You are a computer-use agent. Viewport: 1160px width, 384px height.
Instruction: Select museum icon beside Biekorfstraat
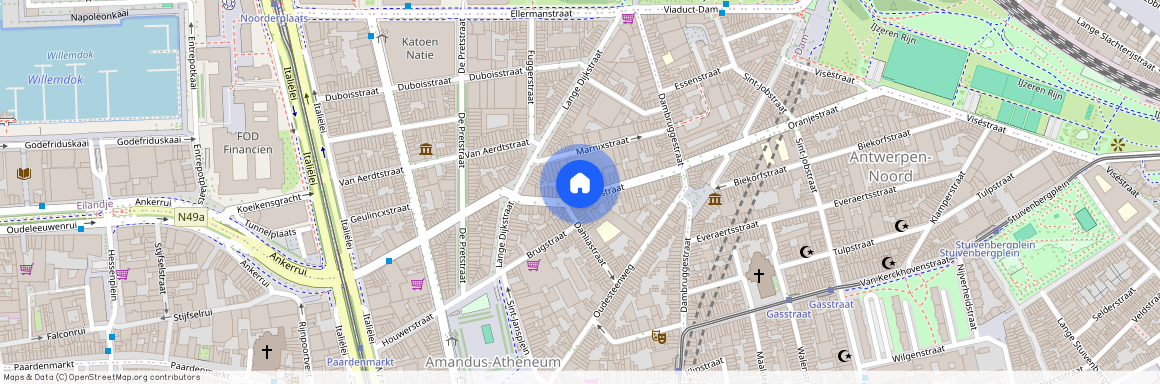click(x=715, y=199)
